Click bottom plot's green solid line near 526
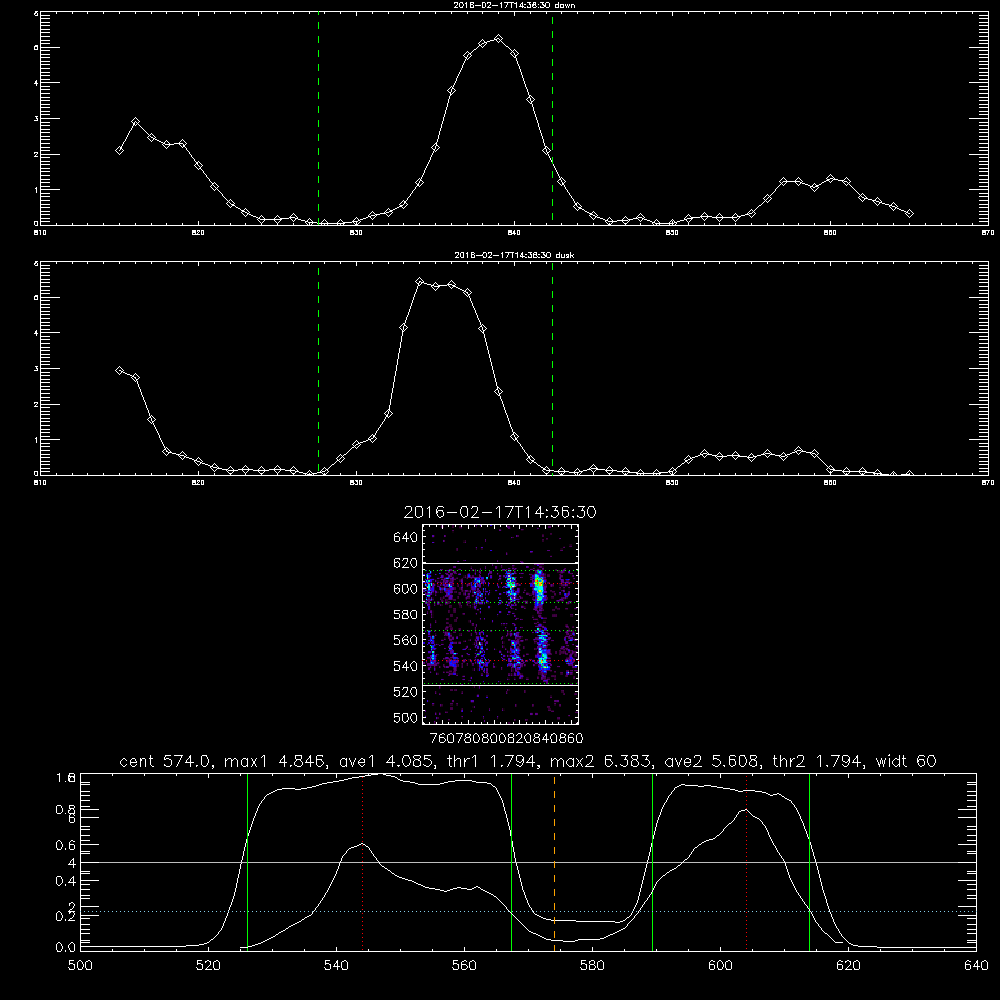 click(247, 861)
